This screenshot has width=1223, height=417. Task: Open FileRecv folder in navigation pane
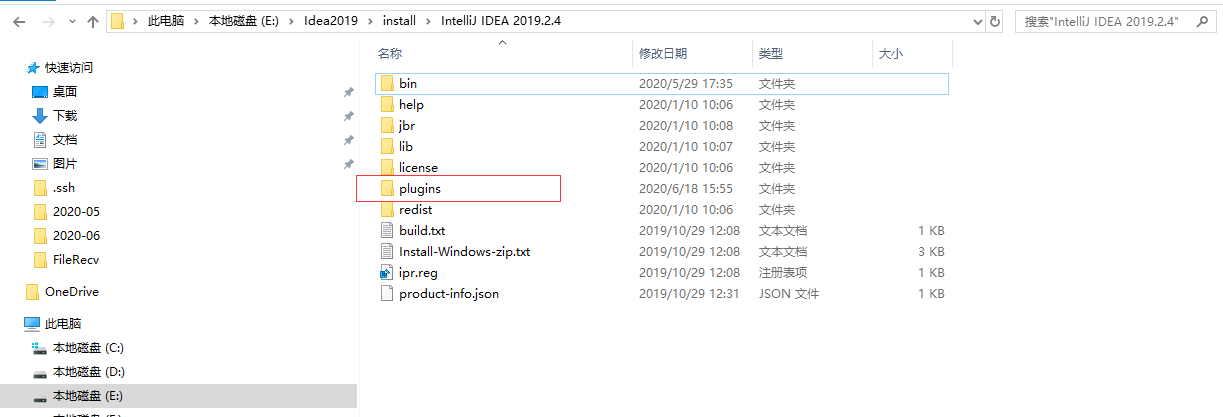point(76,259)
